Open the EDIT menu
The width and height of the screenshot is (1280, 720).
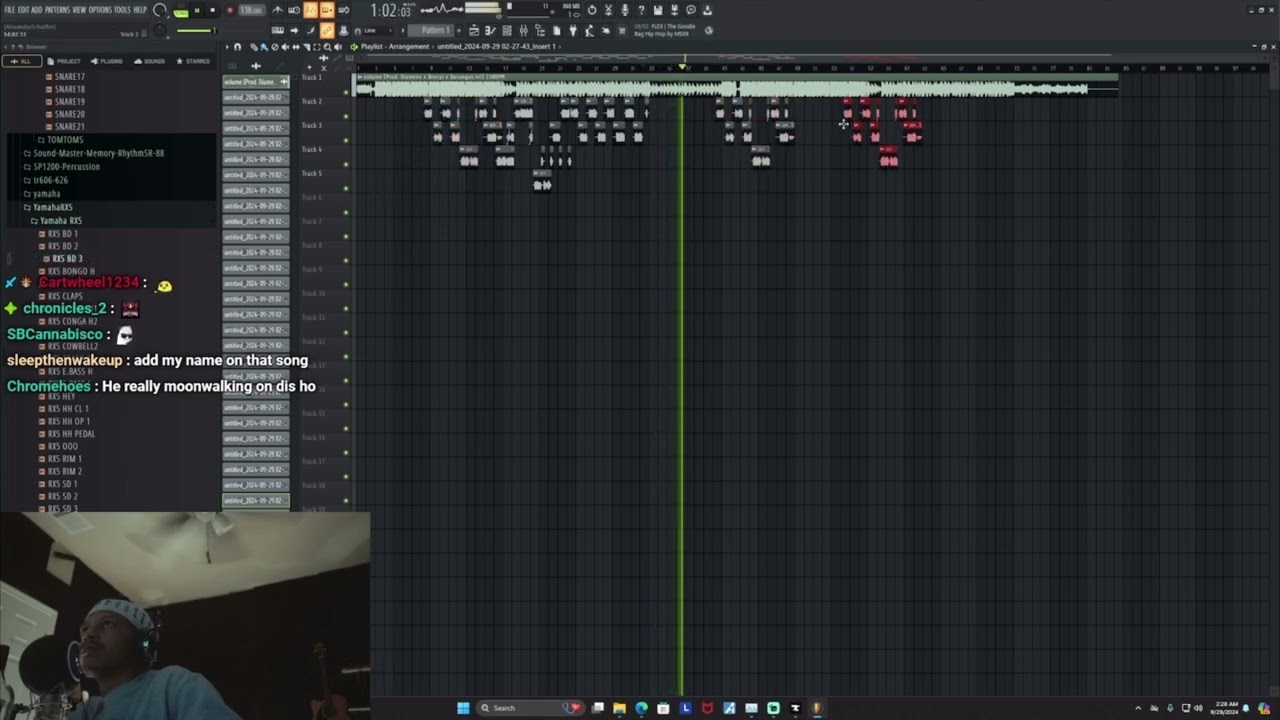tap(23, 10)
